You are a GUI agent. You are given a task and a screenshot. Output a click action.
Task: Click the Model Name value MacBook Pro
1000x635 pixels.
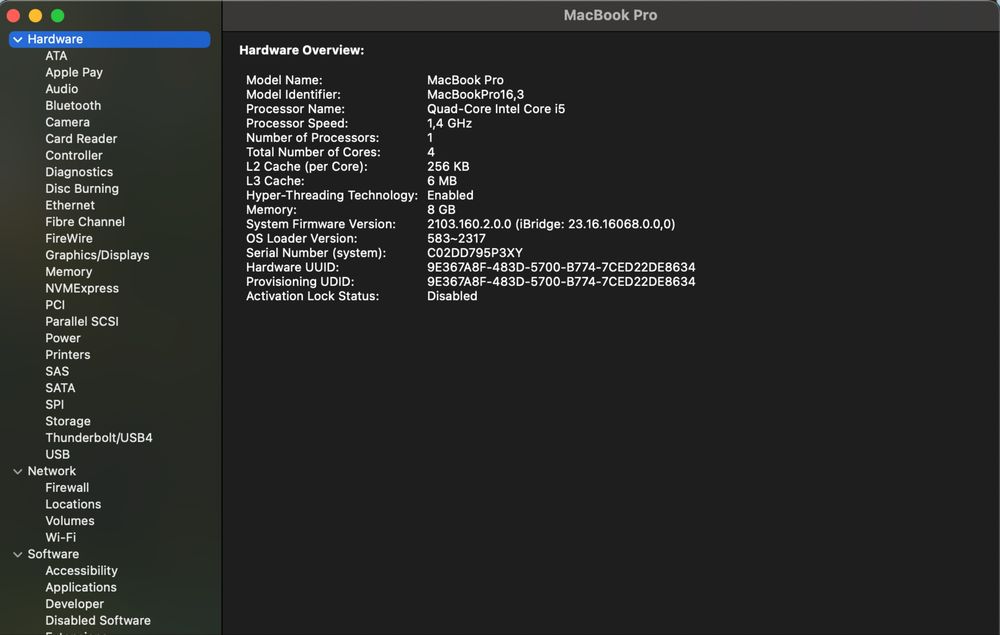466,80
